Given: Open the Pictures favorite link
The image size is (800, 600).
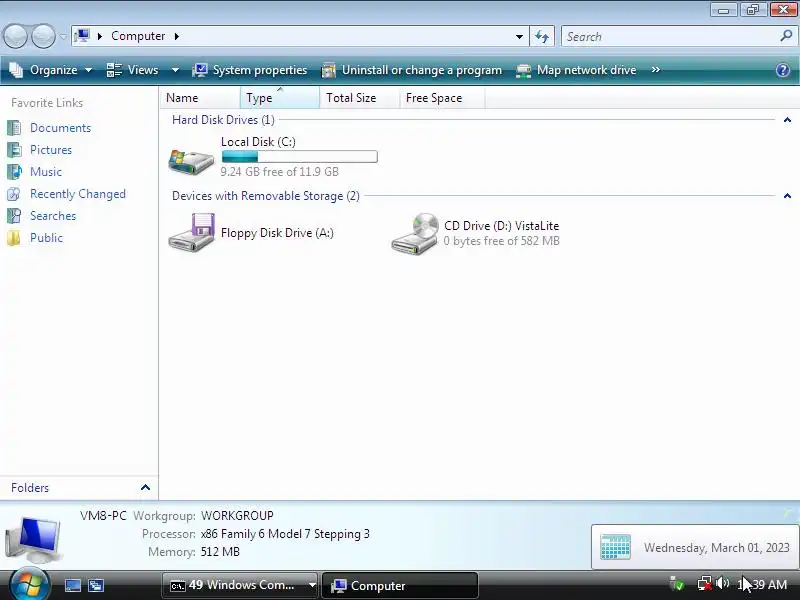Looking at the screenshot, I should [51, 149].
